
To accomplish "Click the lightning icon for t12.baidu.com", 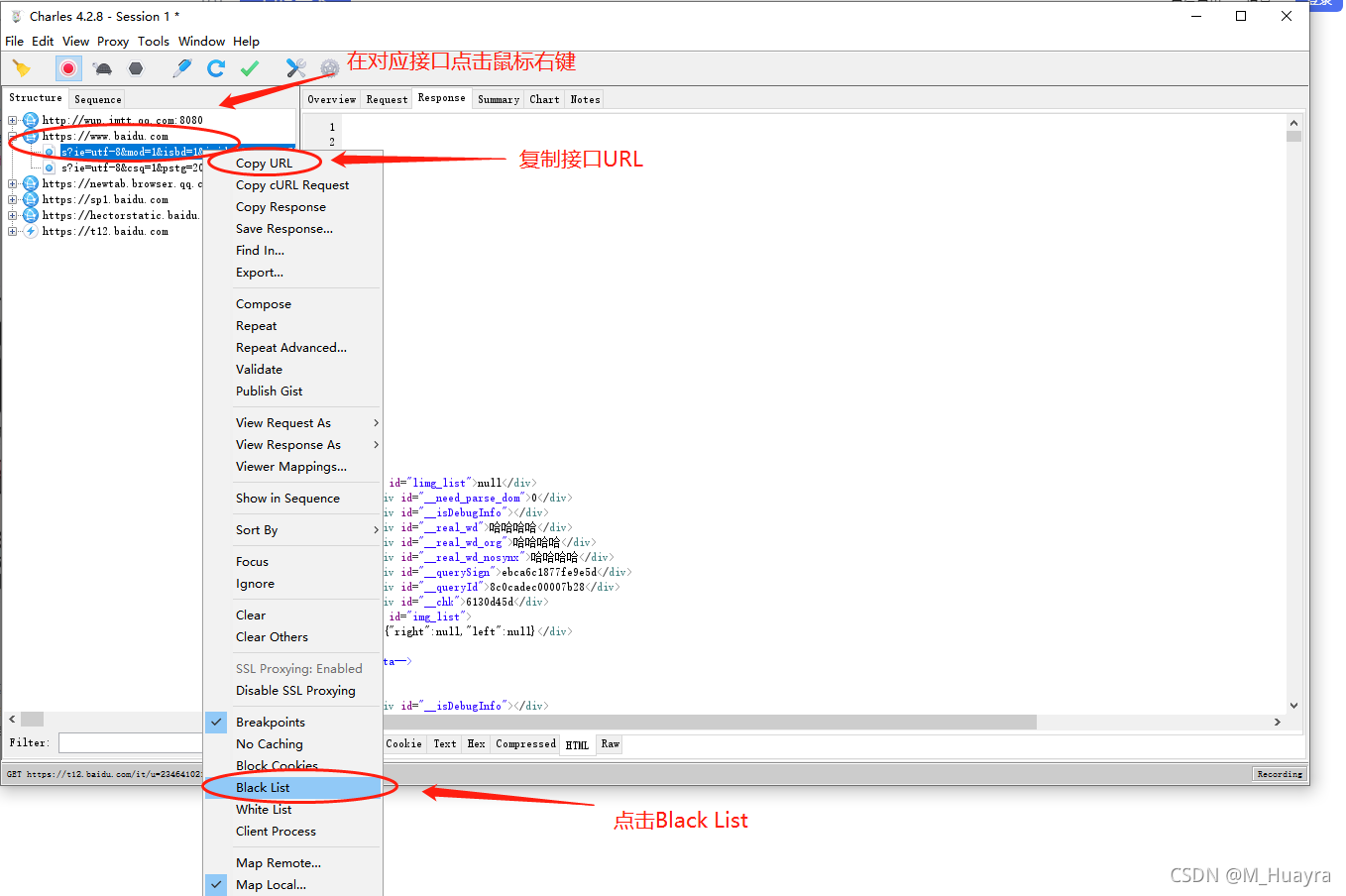I will (x=31, y=232).
